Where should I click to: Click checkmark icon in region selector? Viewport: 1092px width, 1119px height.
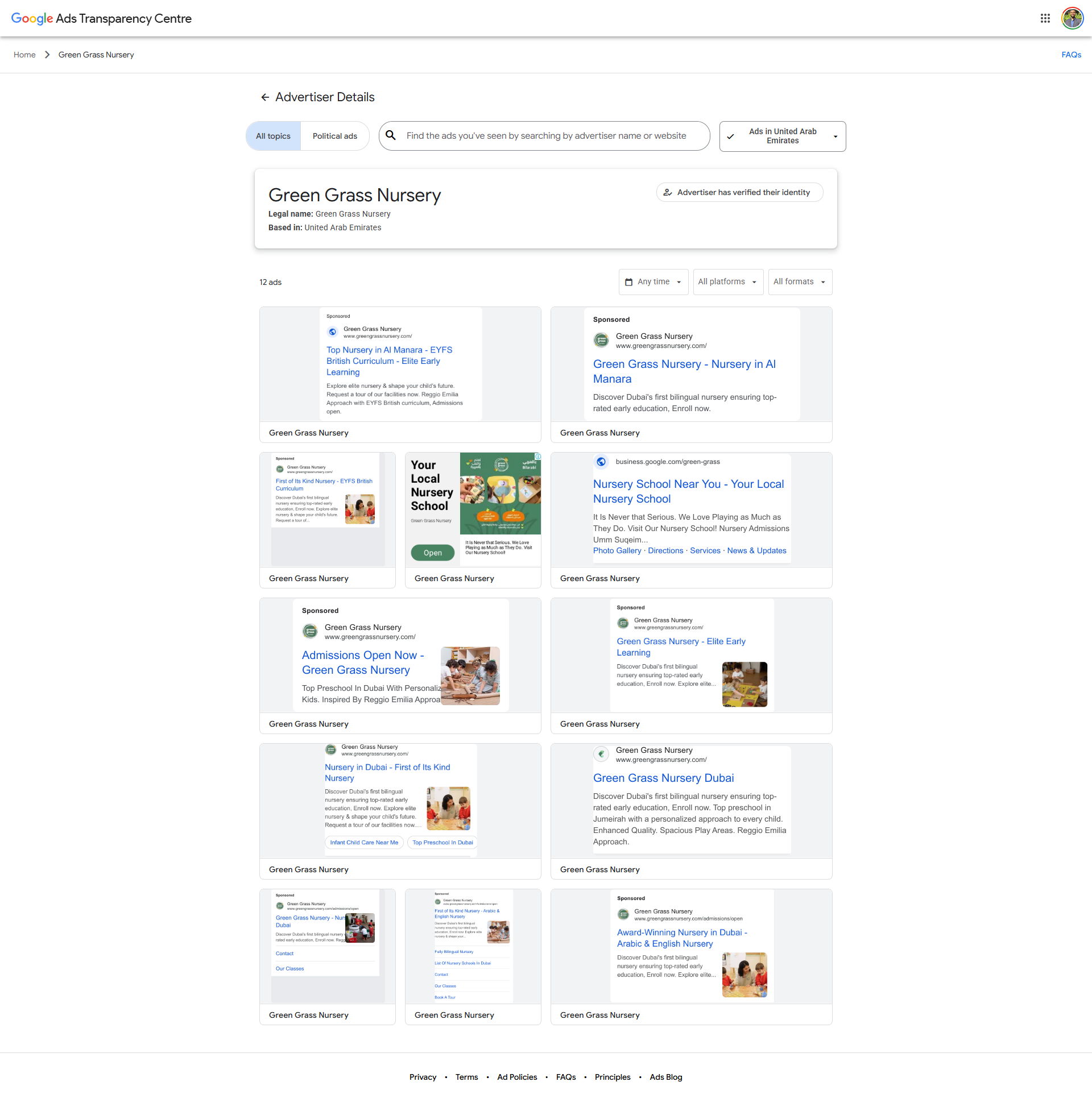730,136
